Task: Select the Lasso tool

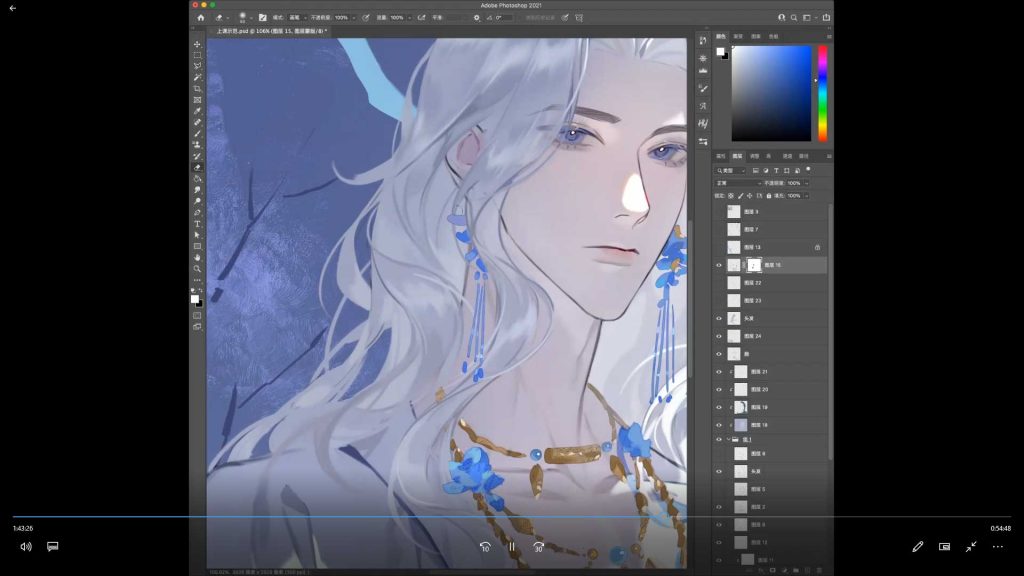Action: coord(197,66)
